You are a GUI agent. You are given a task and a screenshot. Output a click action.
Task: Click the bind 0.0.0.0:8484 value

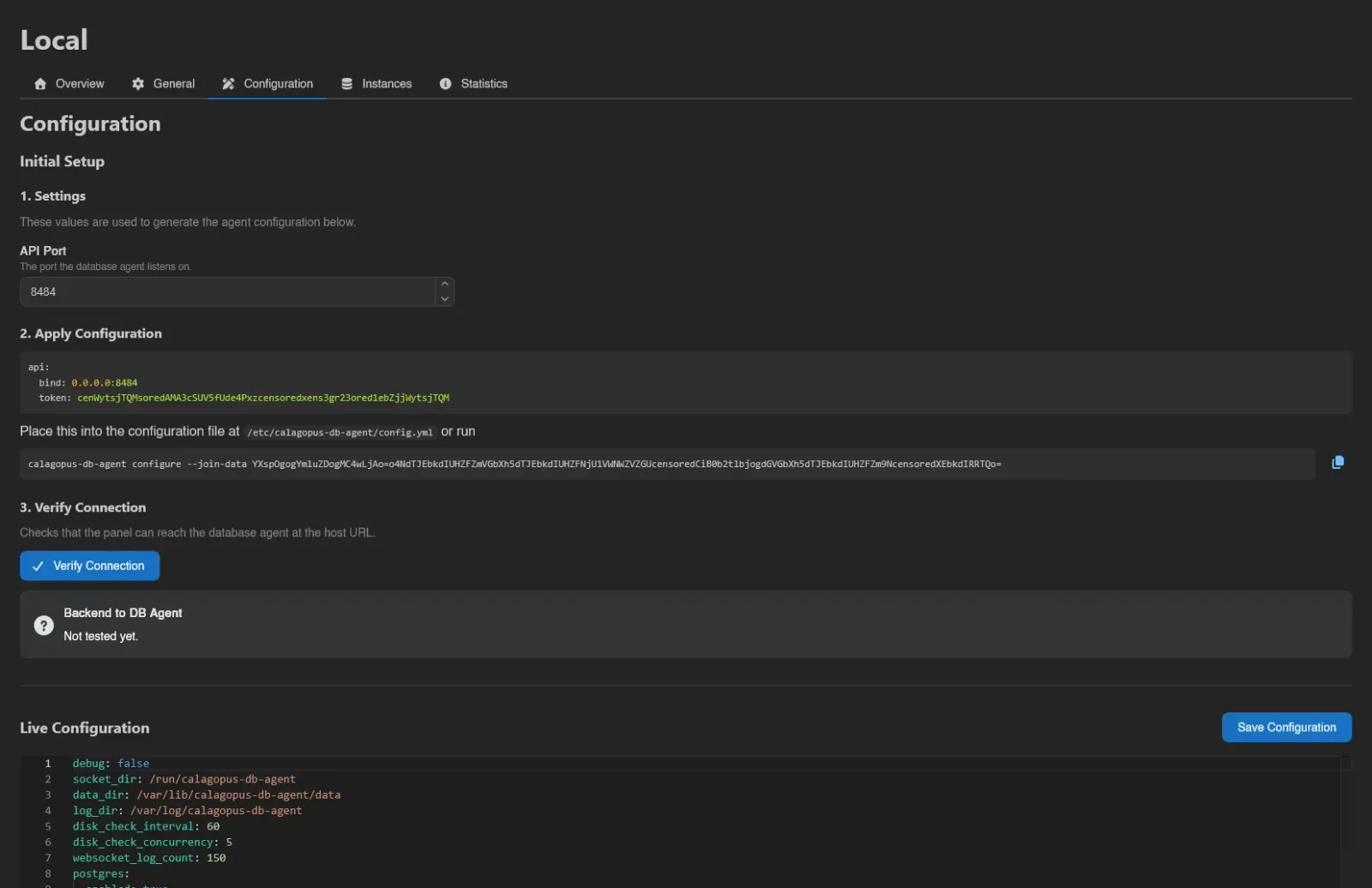tap(105, 383)
